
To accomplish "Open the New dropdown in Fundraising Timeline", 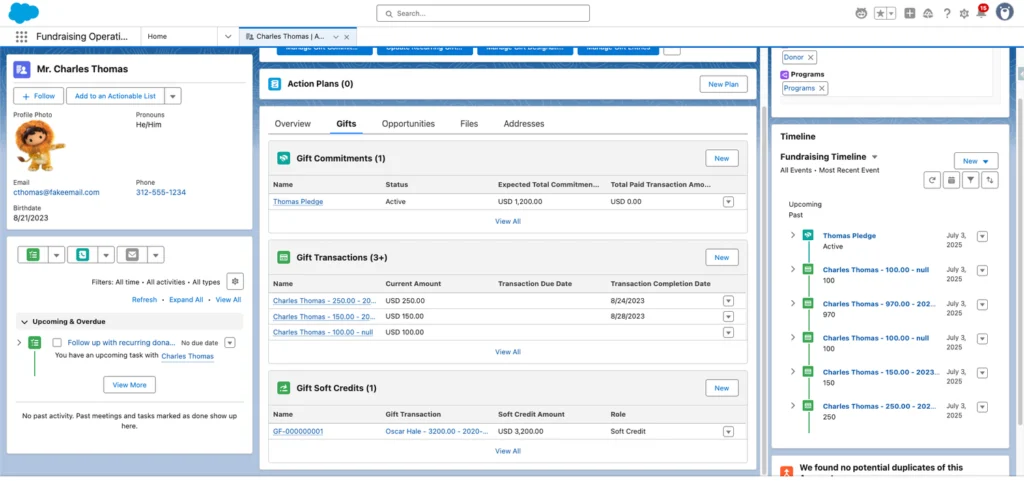I will click(x=975, y=161).
